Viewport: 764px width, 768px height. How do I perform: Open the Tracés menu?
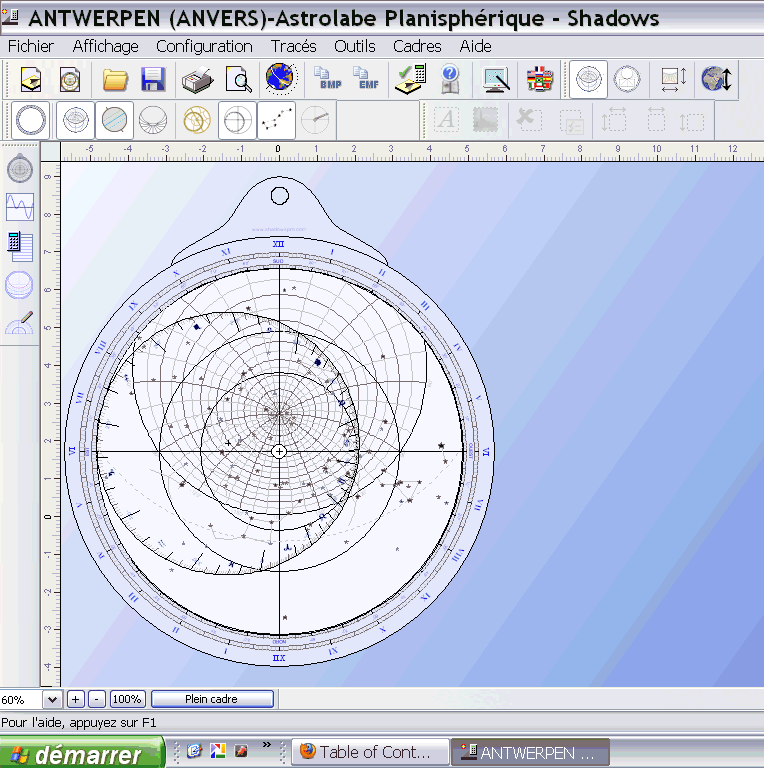click(x=293, y=46)
